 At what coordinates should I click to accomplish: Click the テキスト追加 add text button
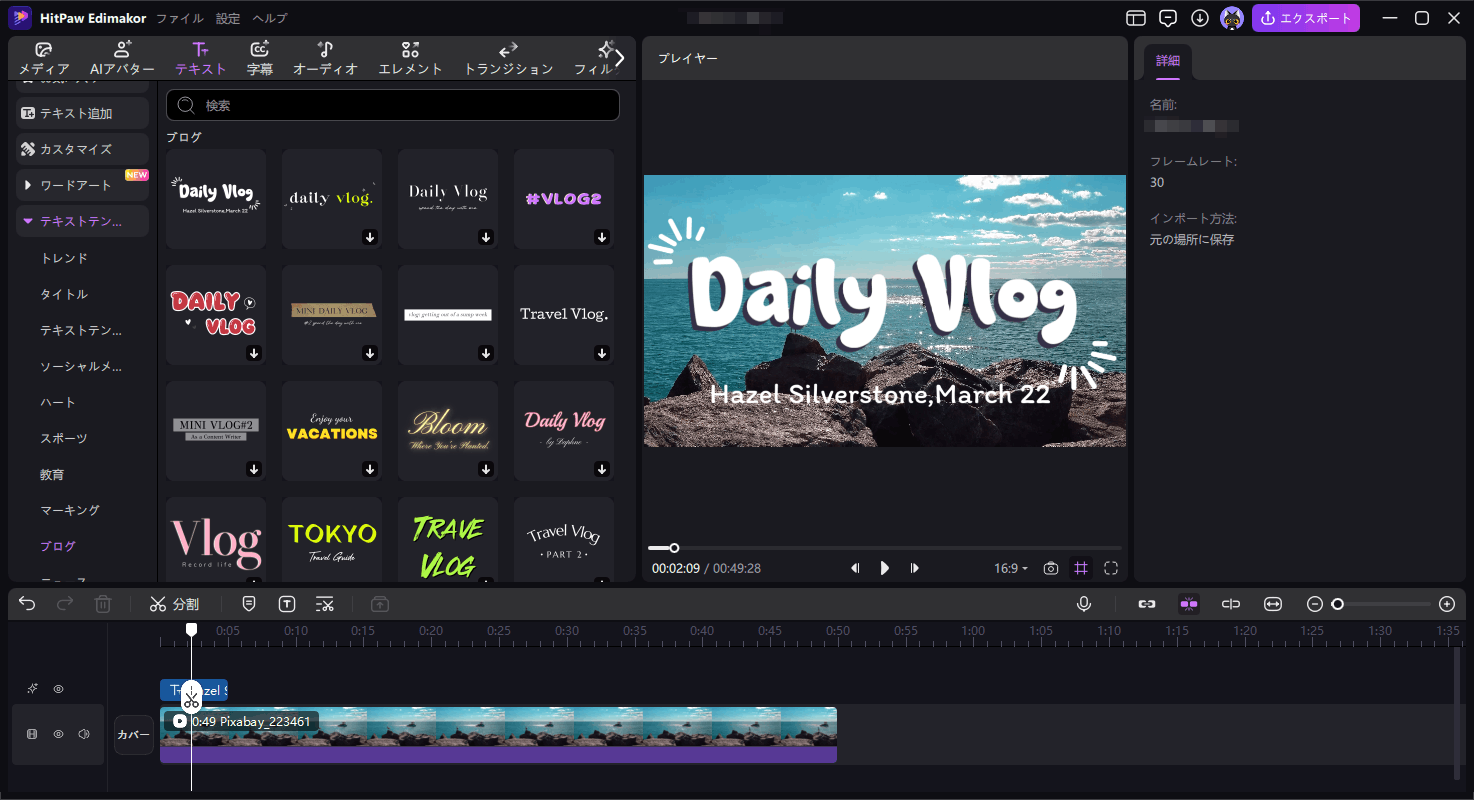tap(82, 113)
